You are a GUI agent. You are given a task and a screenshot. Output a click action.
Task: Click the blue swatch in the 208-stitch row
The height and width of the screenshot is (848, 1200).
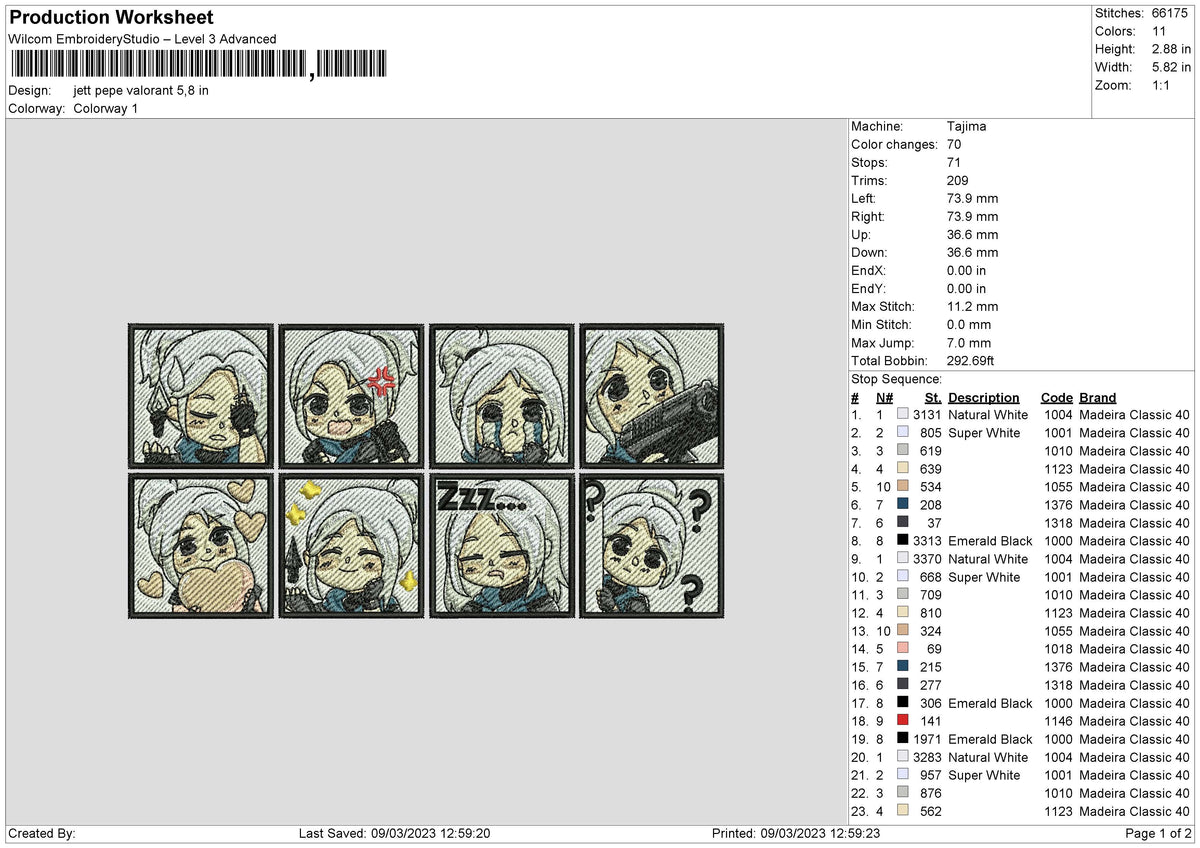[x=903, y=505]
